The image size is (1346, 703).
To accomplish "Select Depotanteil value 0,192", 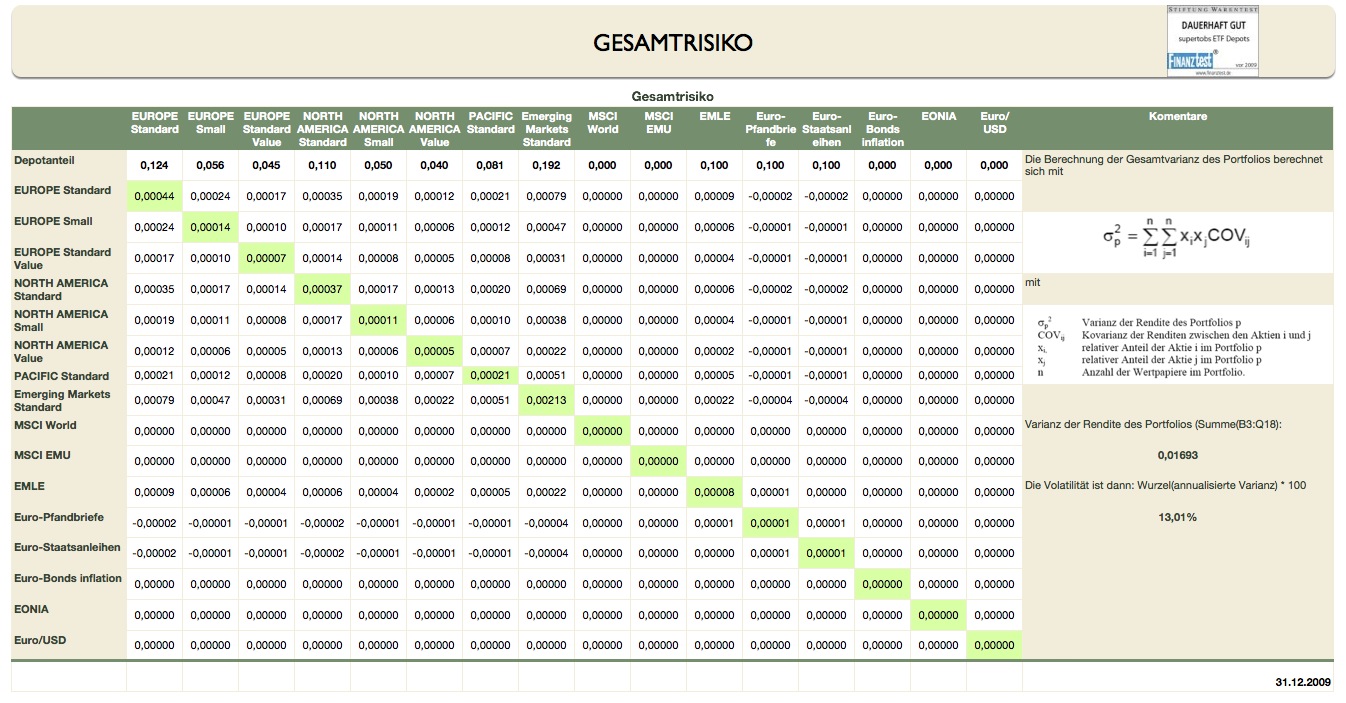I will (x=546, y=166).
